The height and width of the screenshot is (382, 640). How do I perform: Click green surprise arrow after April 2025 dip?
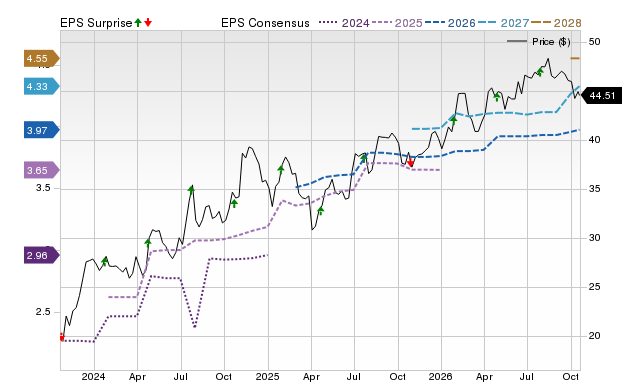point(321,211)
